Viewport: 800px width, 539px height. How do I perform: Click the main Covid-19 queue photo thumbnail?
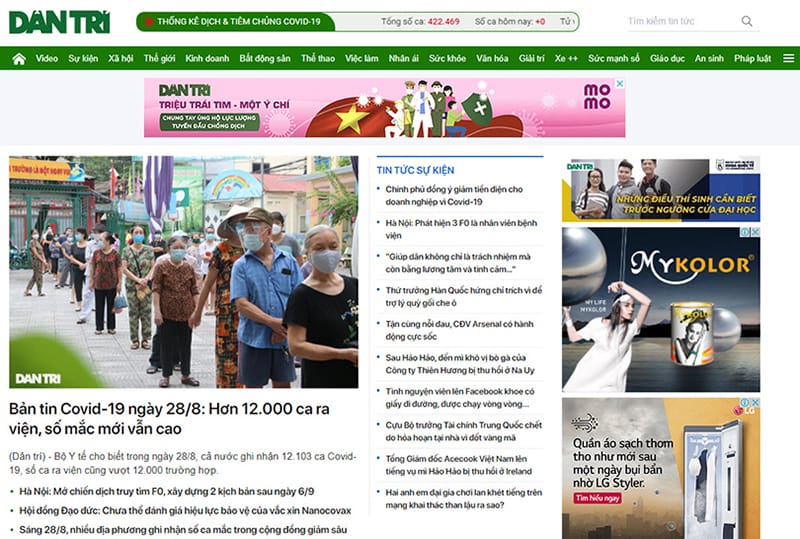click(x=183, y=271)
